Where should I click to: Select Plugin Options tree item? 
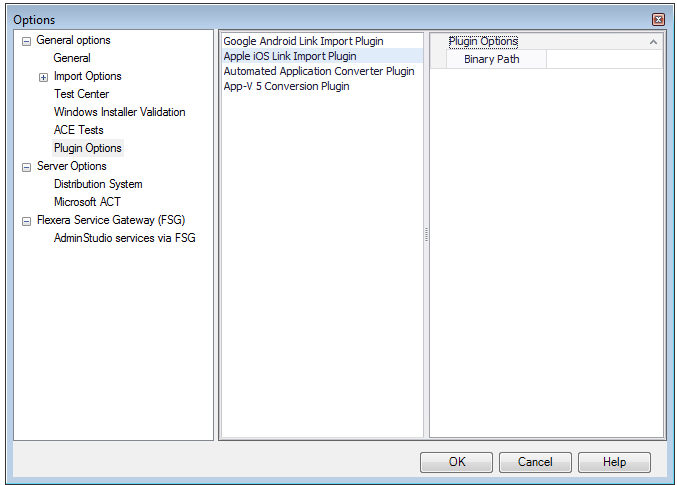coord(87,148)
